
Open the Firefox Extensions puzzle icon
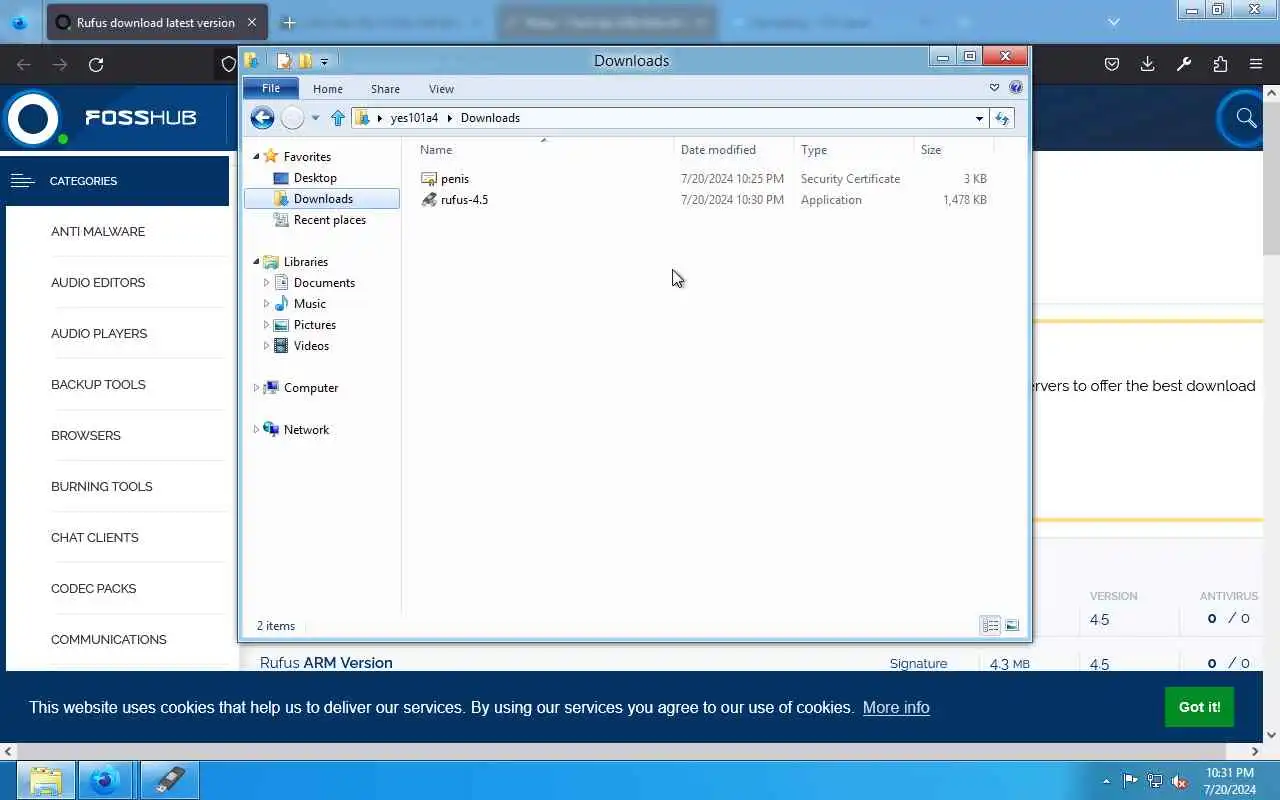[x=1220, y=64]
